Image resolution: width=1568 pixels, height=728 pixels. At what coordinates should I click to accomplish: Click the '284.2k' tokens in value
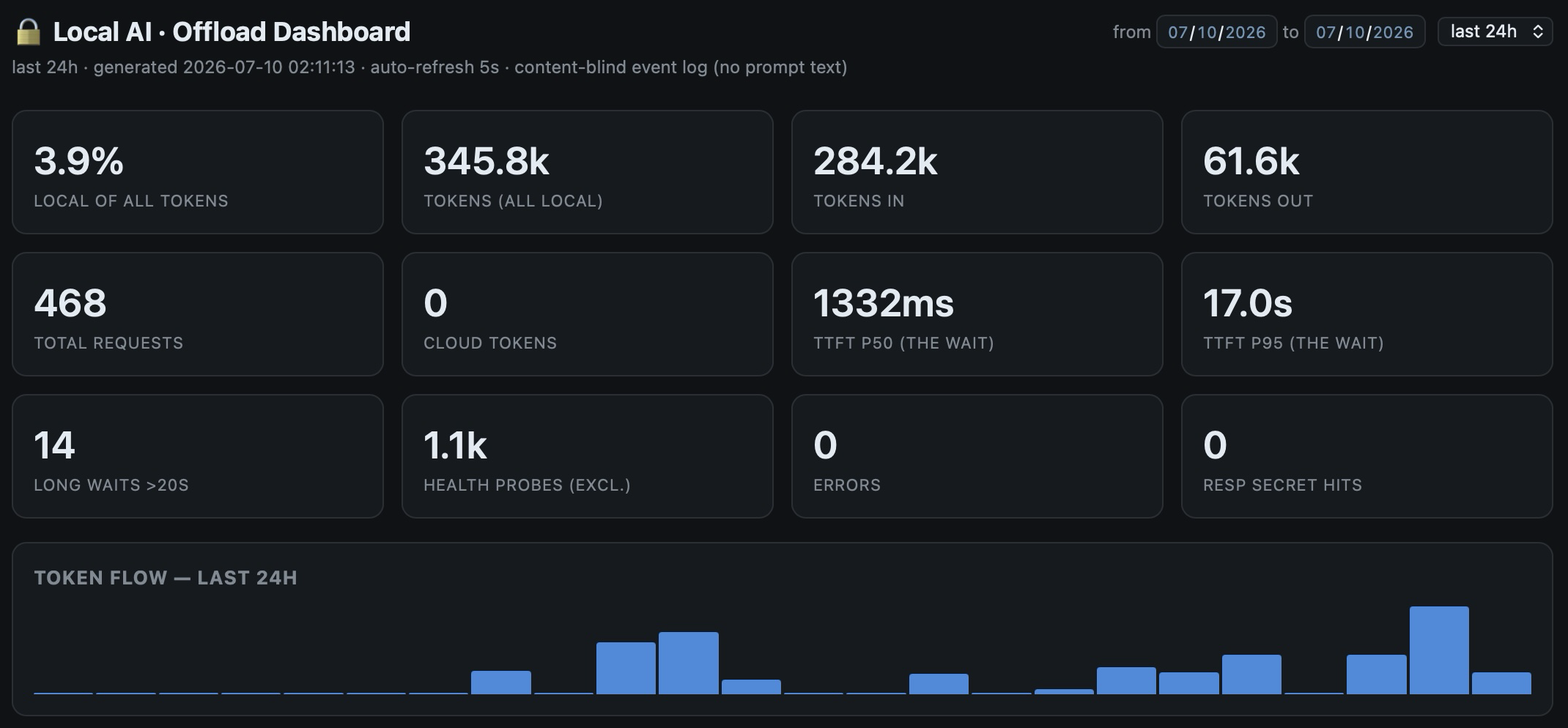[x=875, y=161]
